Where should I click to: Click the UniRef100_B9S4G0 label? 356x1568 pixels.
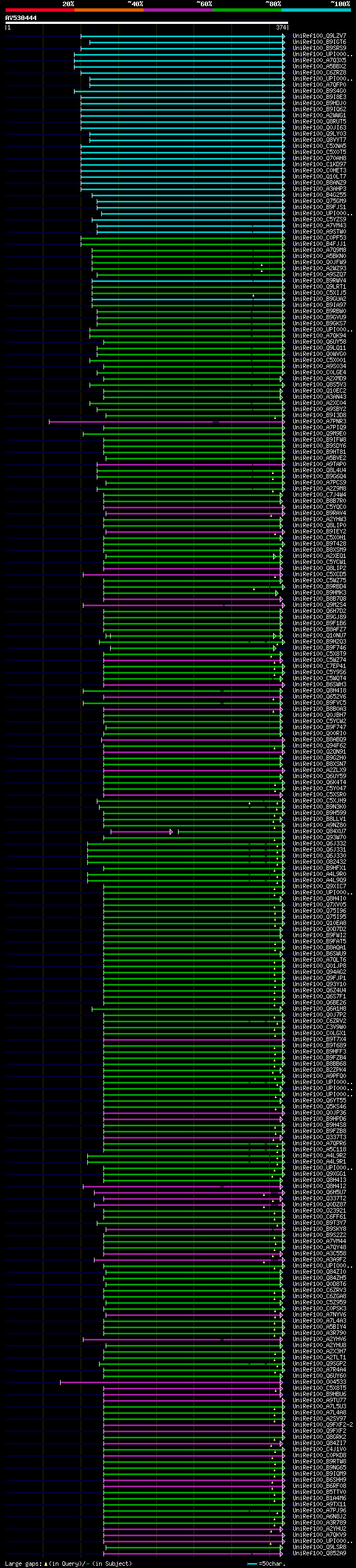[319, 91]
